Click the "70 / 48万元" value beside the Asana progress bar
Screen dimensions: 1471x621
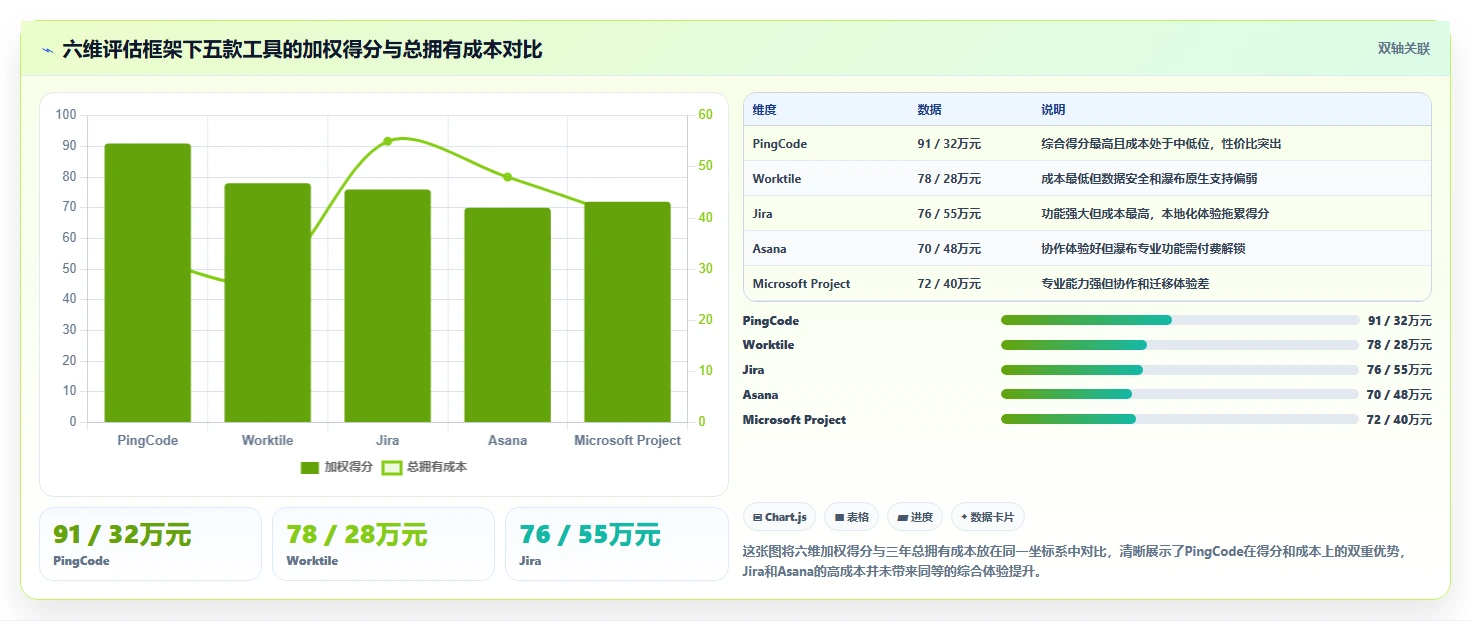point(1399,395)
